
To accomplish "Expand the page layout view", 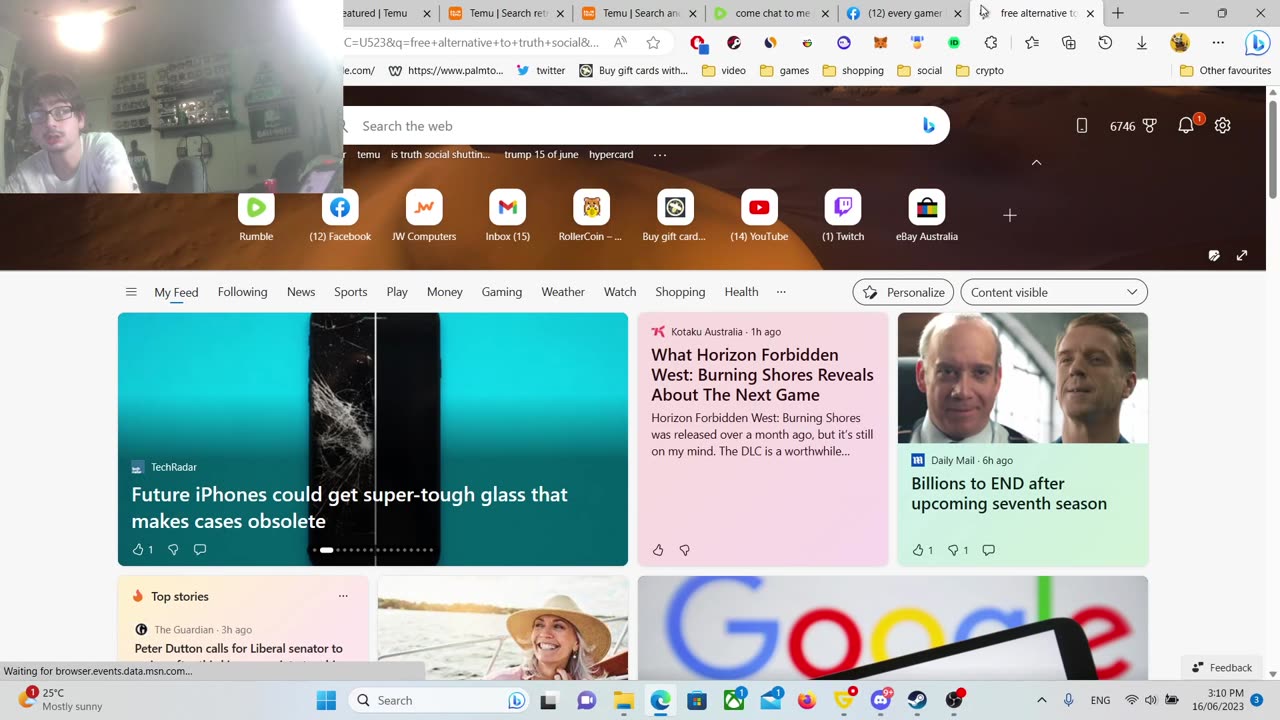I will coord(1242,255).
